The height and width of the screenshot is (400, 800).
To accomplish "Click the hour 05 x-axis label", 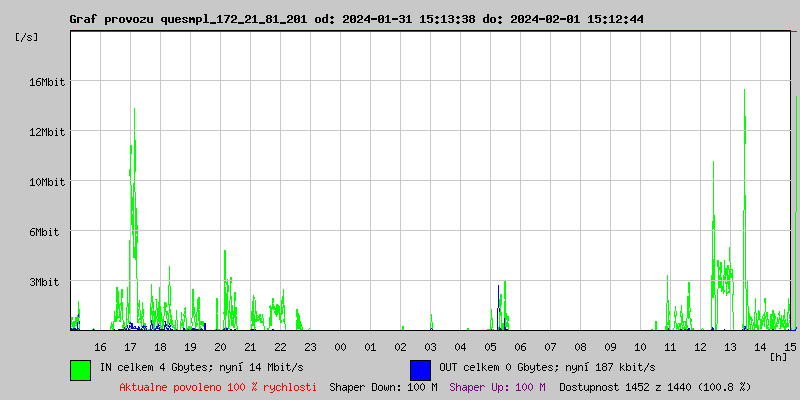I will [x=490, y=346].
